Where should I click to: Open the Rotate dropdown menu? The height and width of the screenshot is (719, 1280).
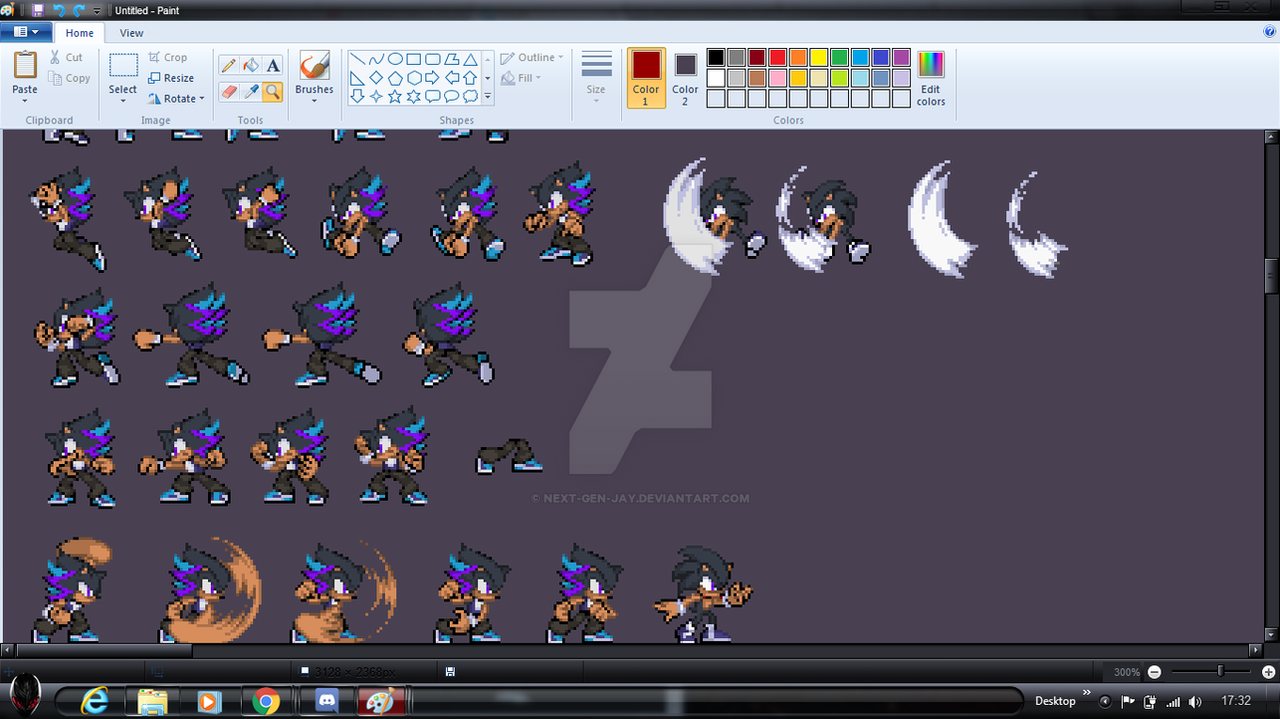click(x=176, y=99)
